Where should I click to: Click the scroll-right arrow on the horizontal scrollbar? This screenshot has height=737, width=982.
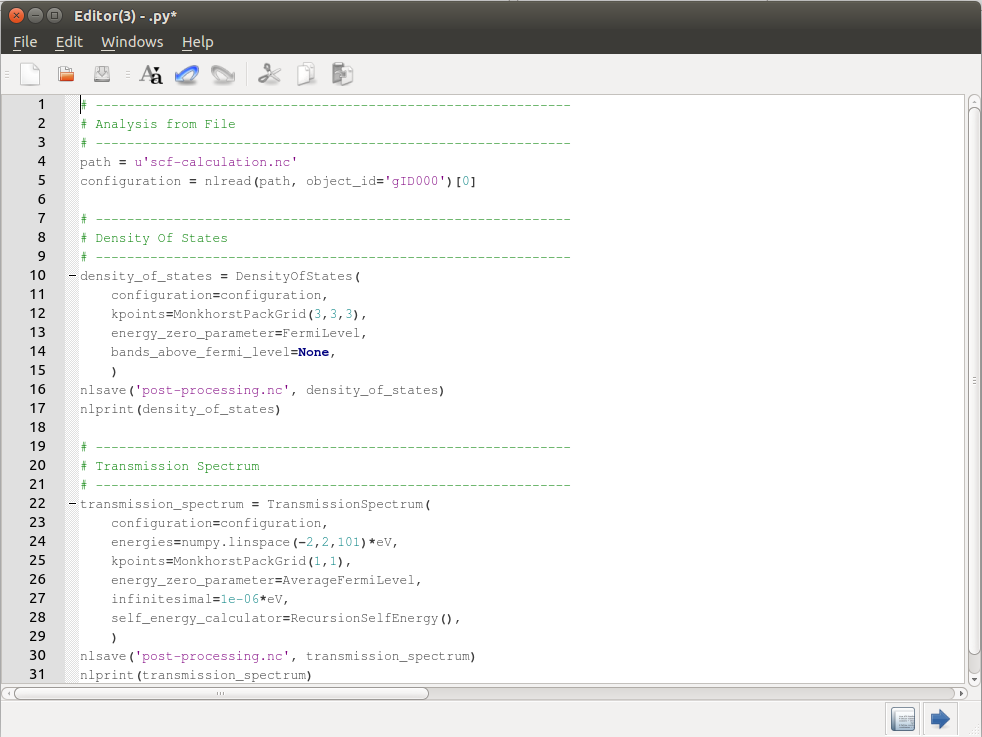point(962,693)
